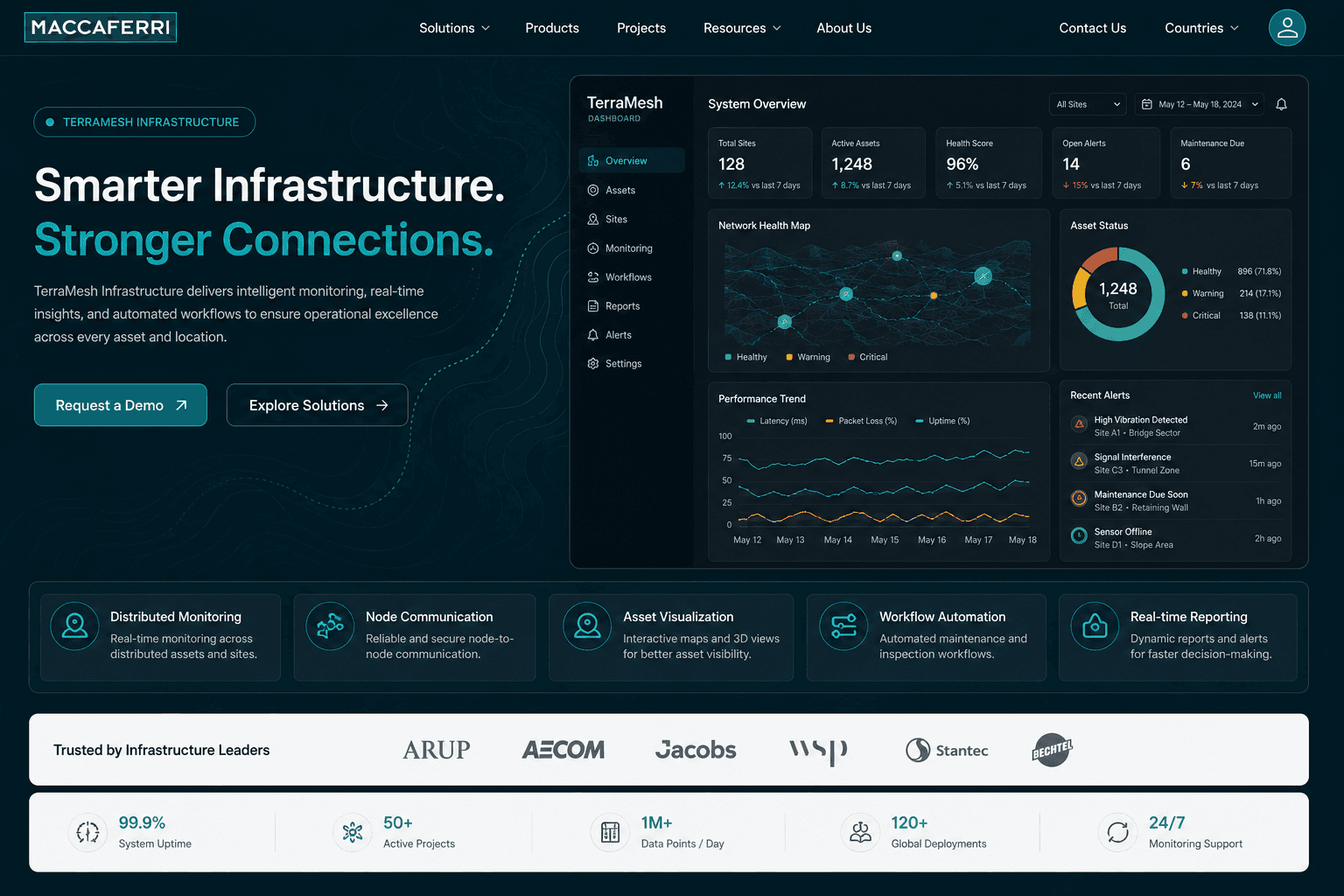Click the AECOM partner logo
Viewport: 1344px width, 896px height.
pos(563,750)
